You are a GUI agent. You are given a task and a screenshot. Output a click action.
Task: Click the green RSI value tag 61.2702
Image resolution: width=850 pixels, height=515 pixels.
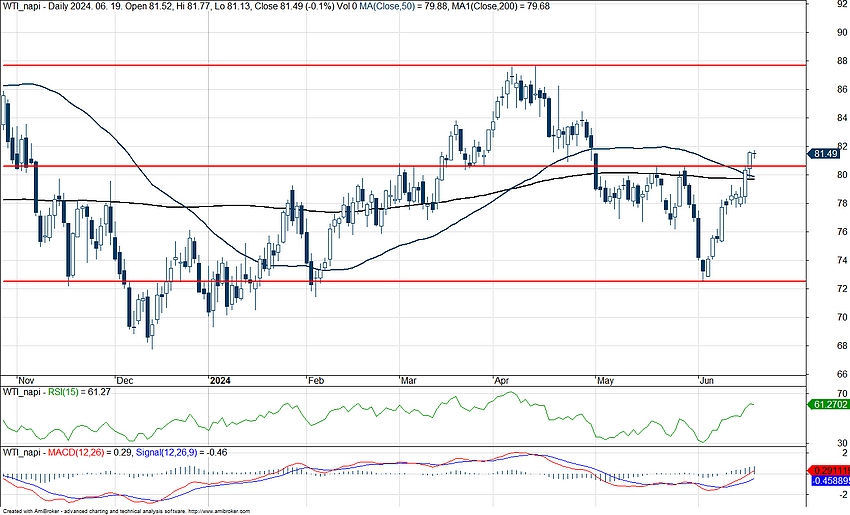click(829, 405)
